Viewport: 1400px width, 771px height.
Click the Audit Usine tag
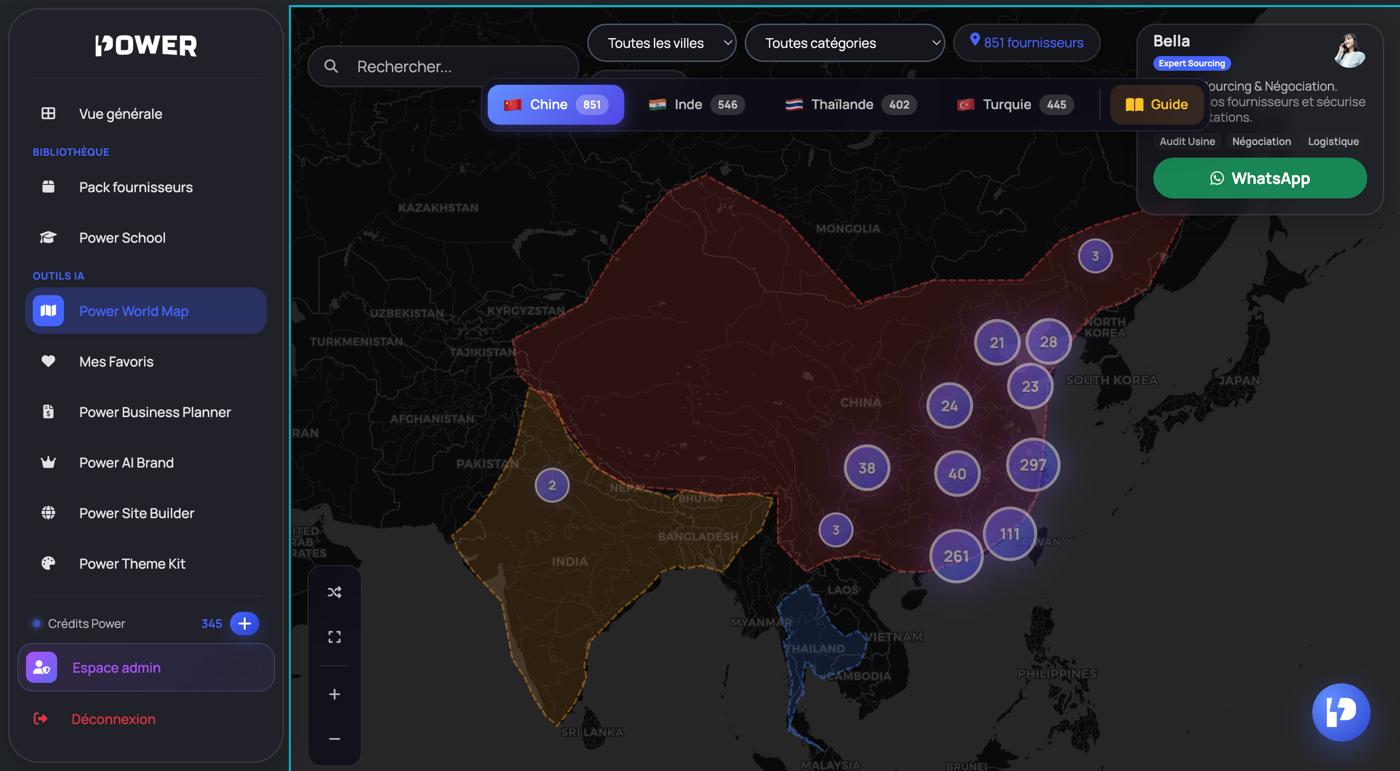pyautogui.click(x=1187, y=141)
